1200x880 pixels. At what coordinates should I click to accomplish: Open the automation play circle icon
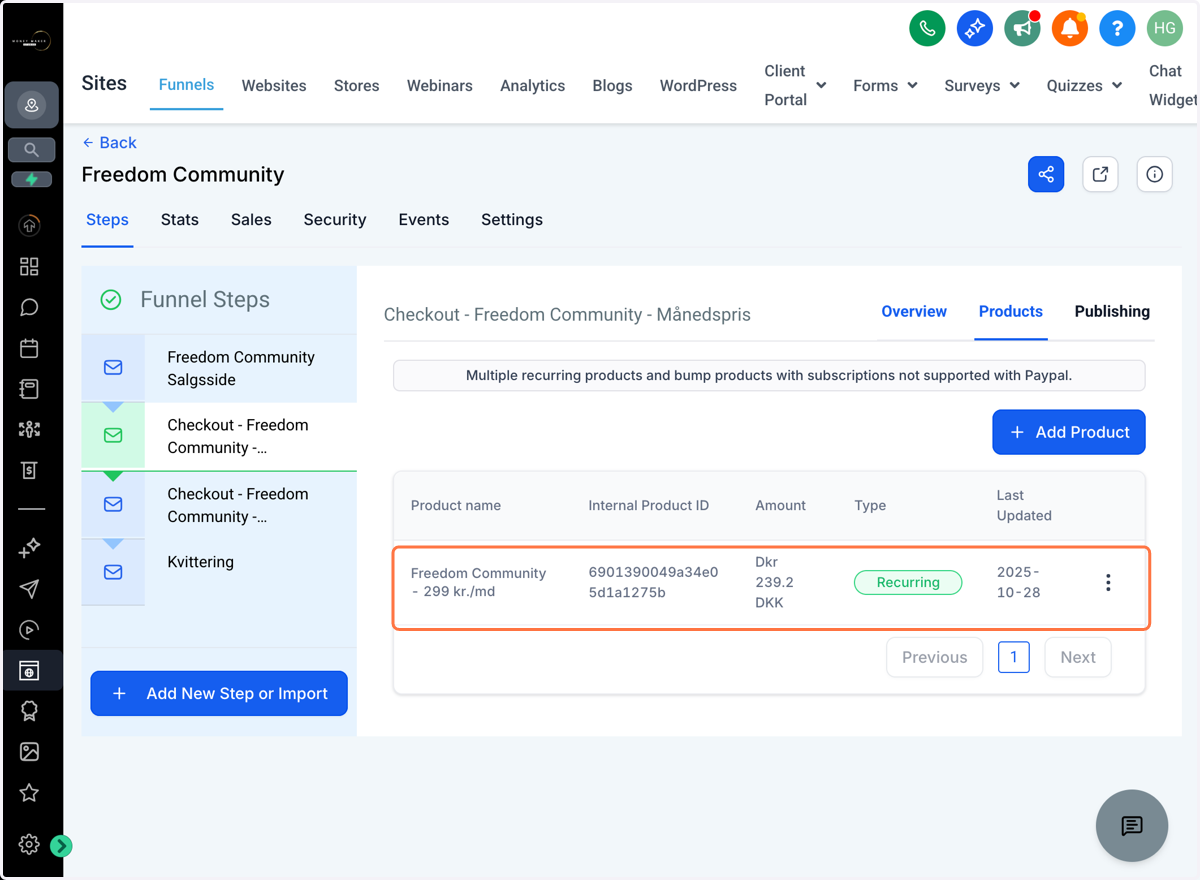[x=29, y=630]
